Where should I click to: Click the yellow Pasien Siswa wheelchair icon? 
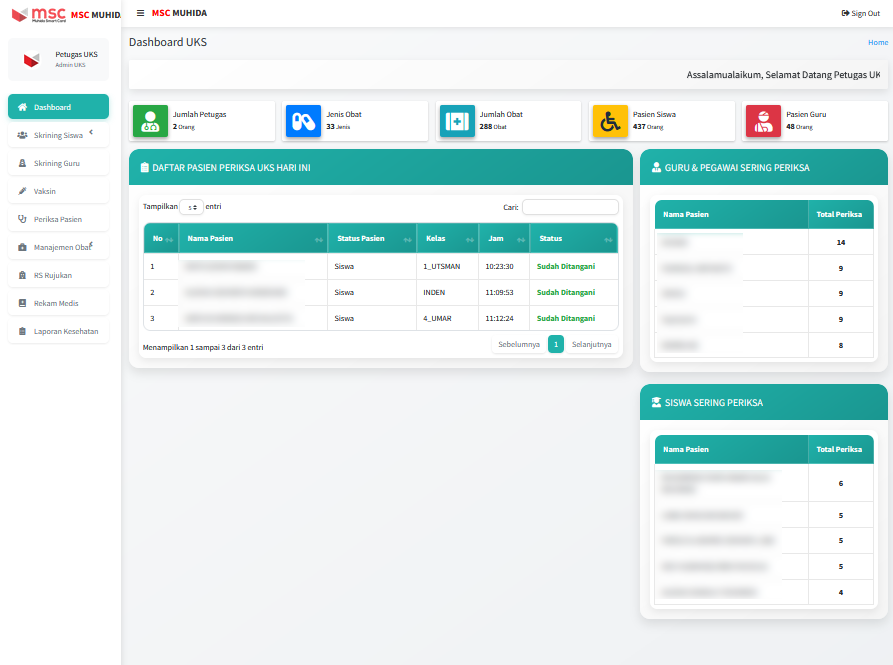pyautogui.click(x=610, y=121)
